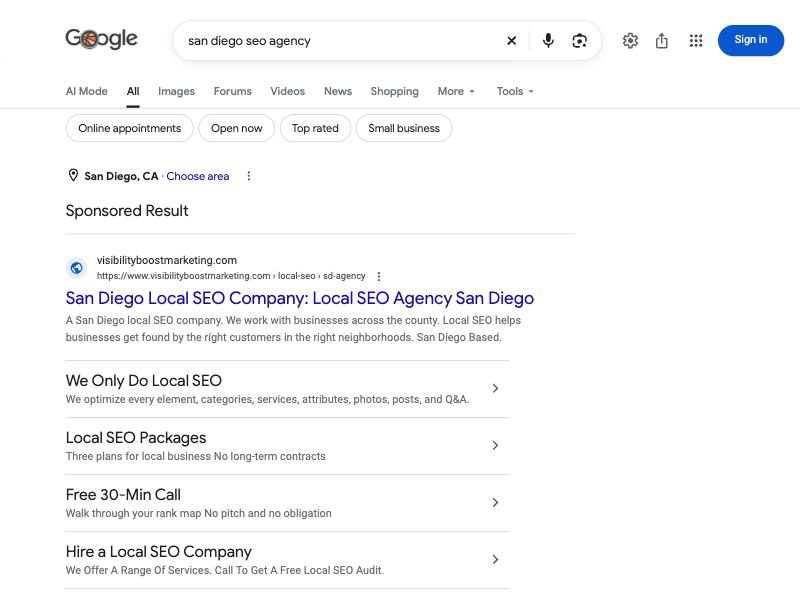Click chevron for Local SEO Packages
This screenshot has height=600, width=800.
click(495, 445)
